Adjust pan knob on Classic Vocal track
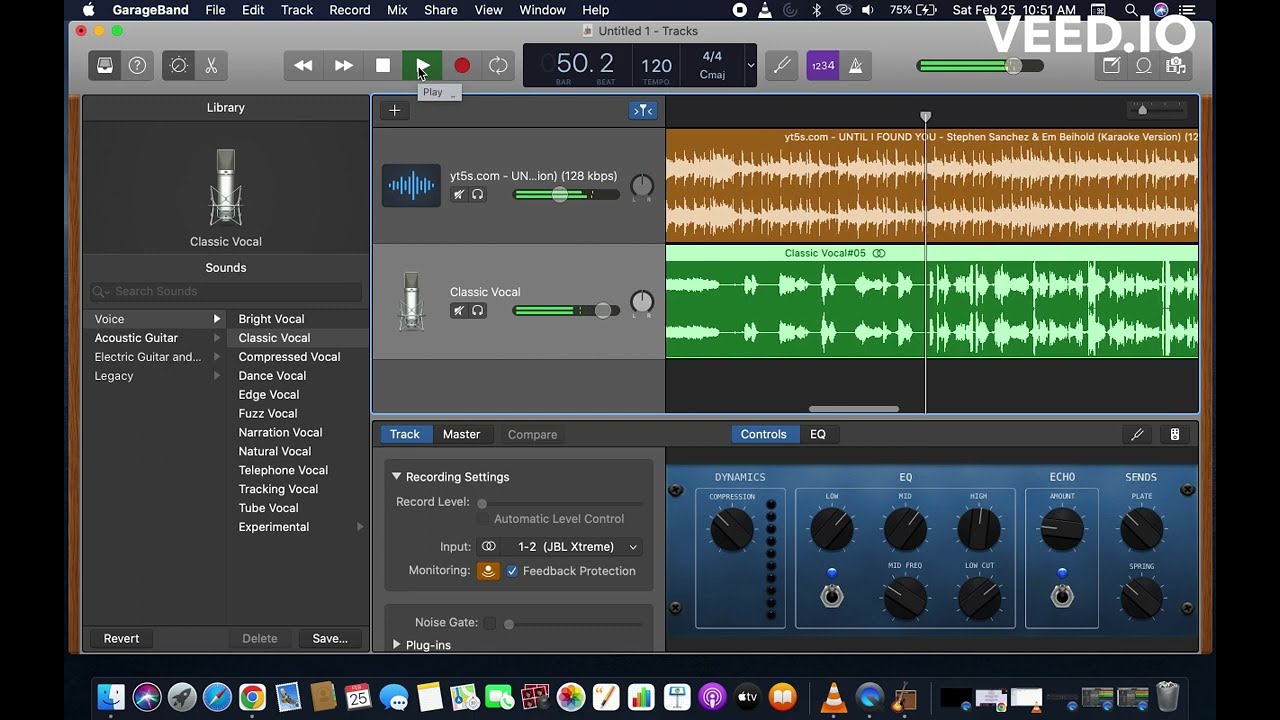1280x720 pixels. pos(642,302)
